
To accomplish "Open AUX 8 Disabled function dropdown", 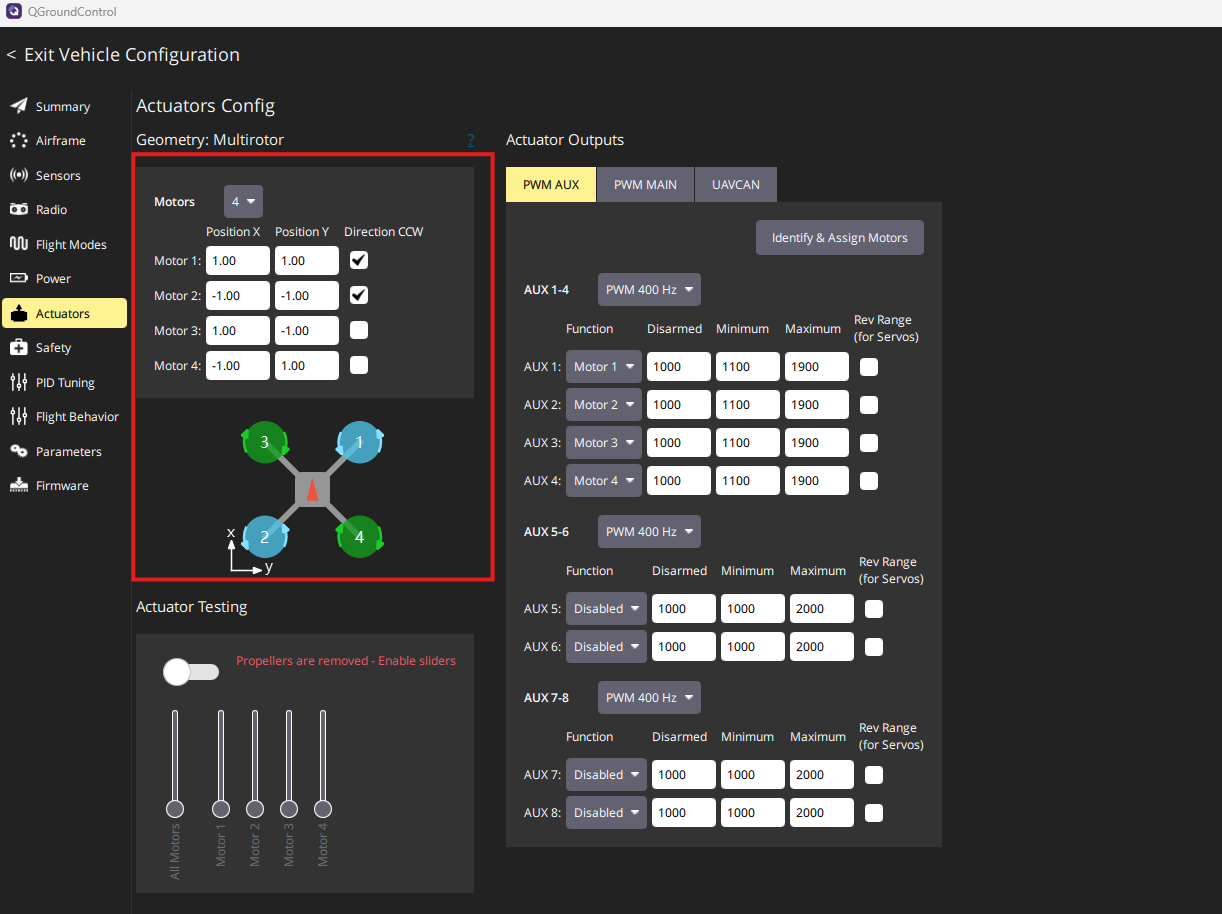I will coord(606,813).
